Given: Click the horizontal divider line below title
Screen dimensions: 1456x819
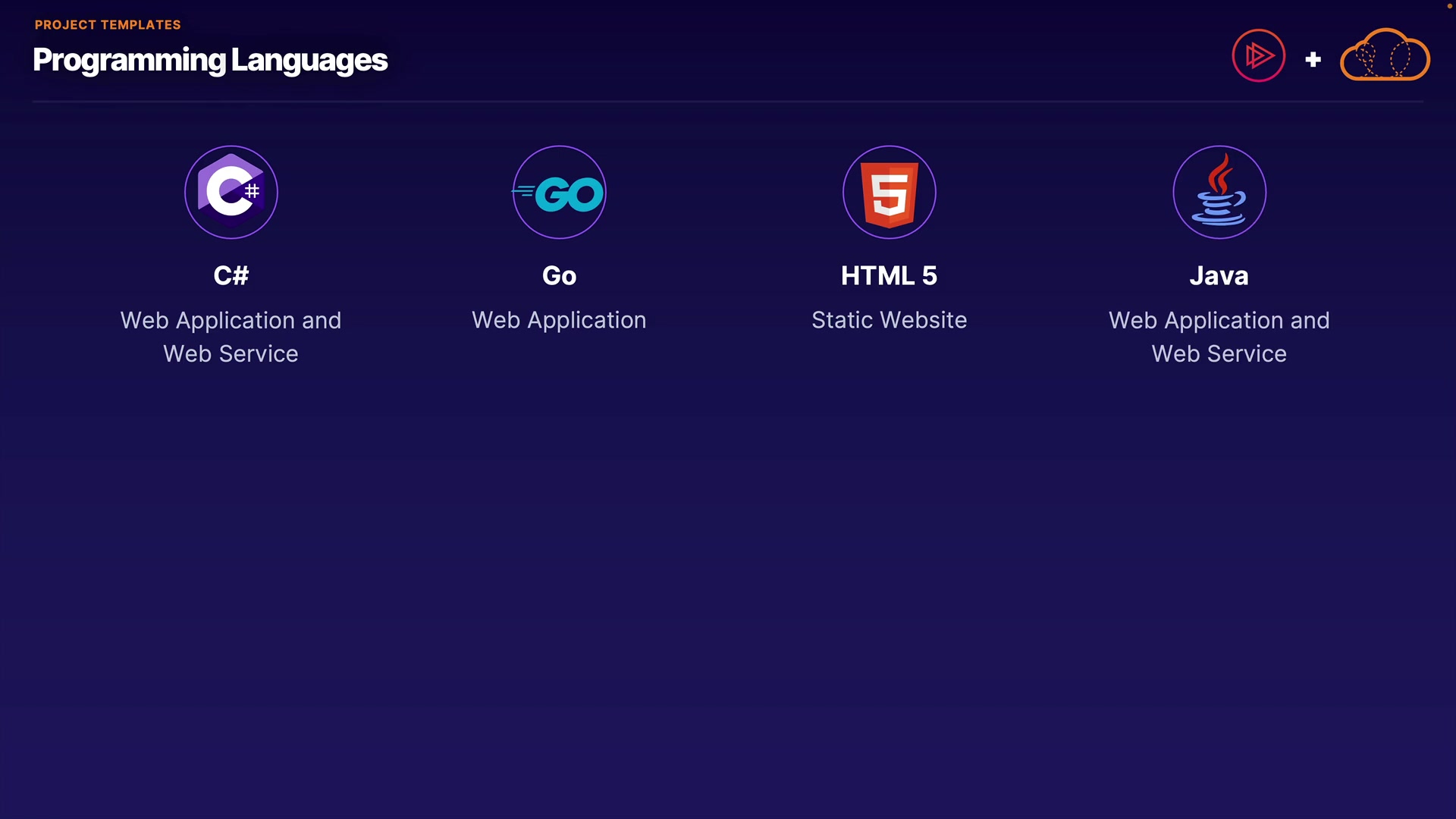Looking at the screenshot, I should 728,101.
